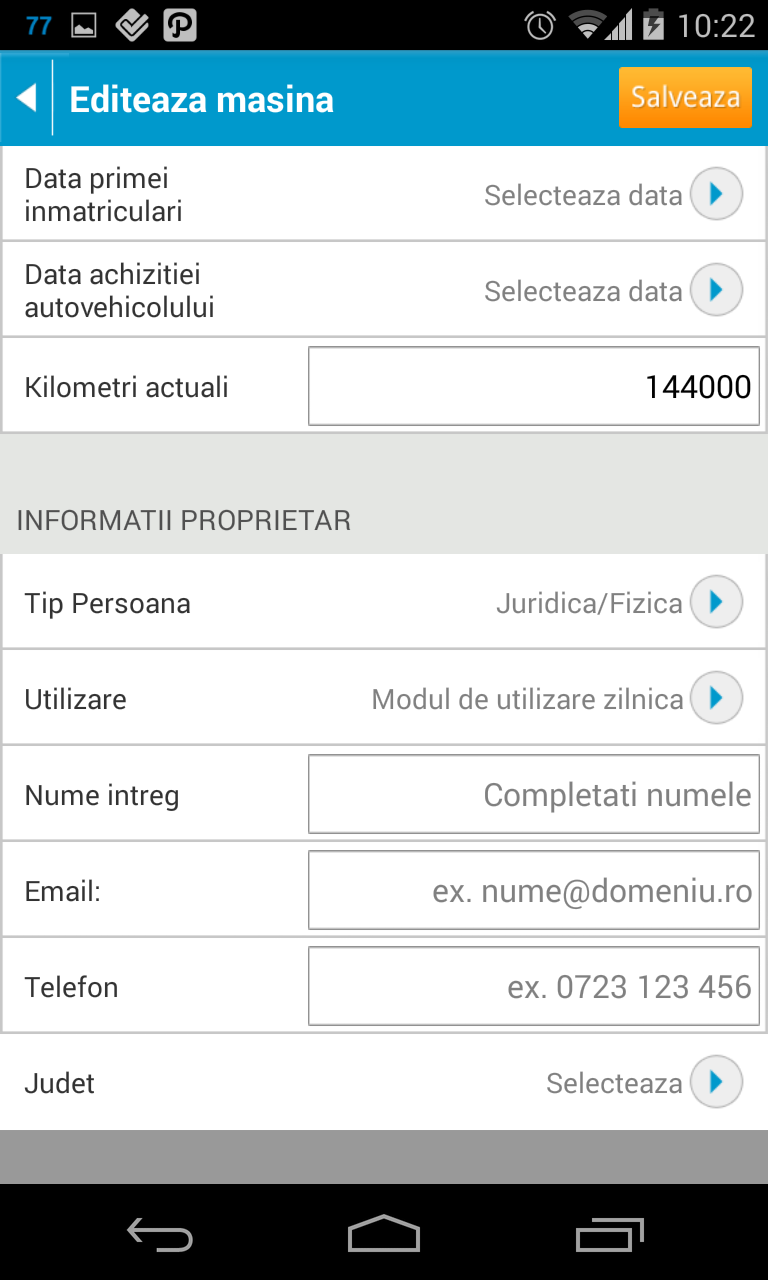Expand the Tip Persoana selector arrow
This screenshot has height=1280, width=768.
point(716,602)
